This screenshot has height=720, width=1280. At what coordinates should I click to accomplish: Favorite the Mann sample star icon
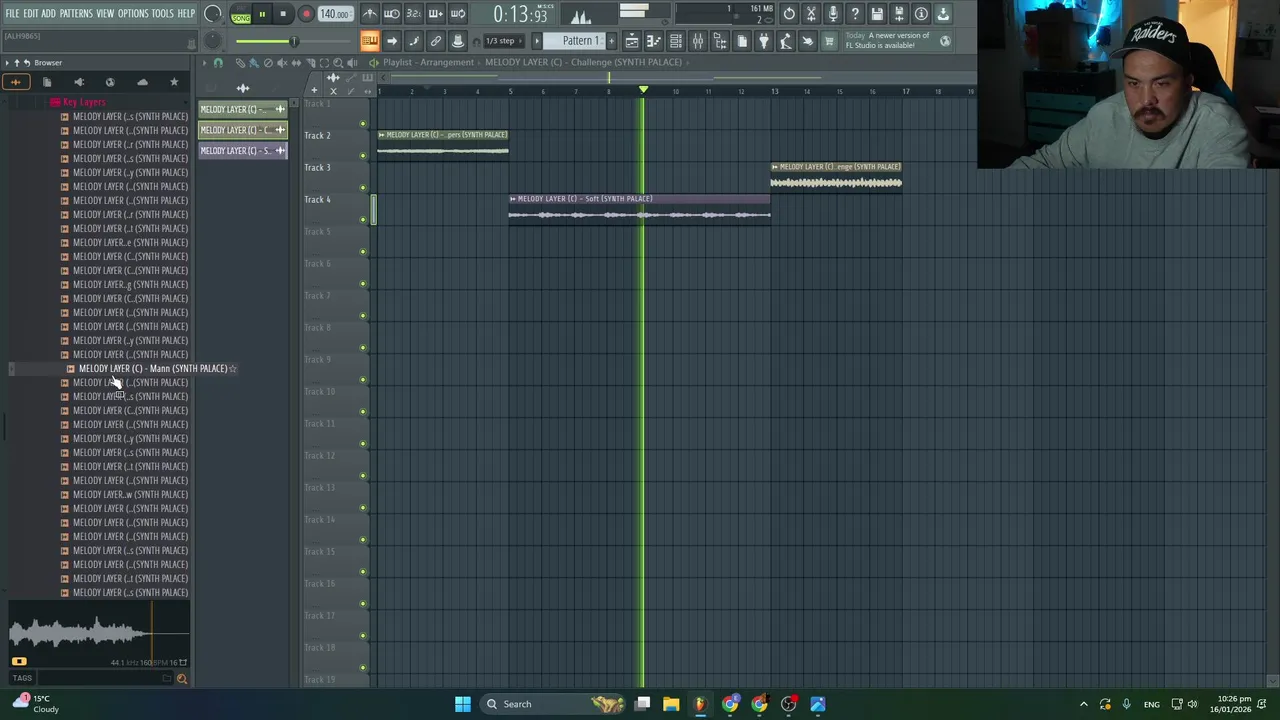tap(233, 369)
